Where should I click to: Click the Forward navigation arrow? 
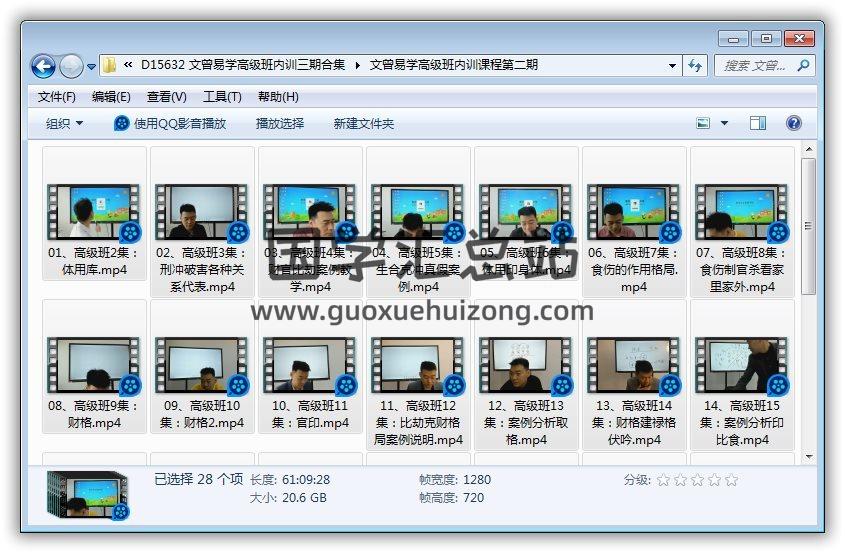tap(71, 67)
